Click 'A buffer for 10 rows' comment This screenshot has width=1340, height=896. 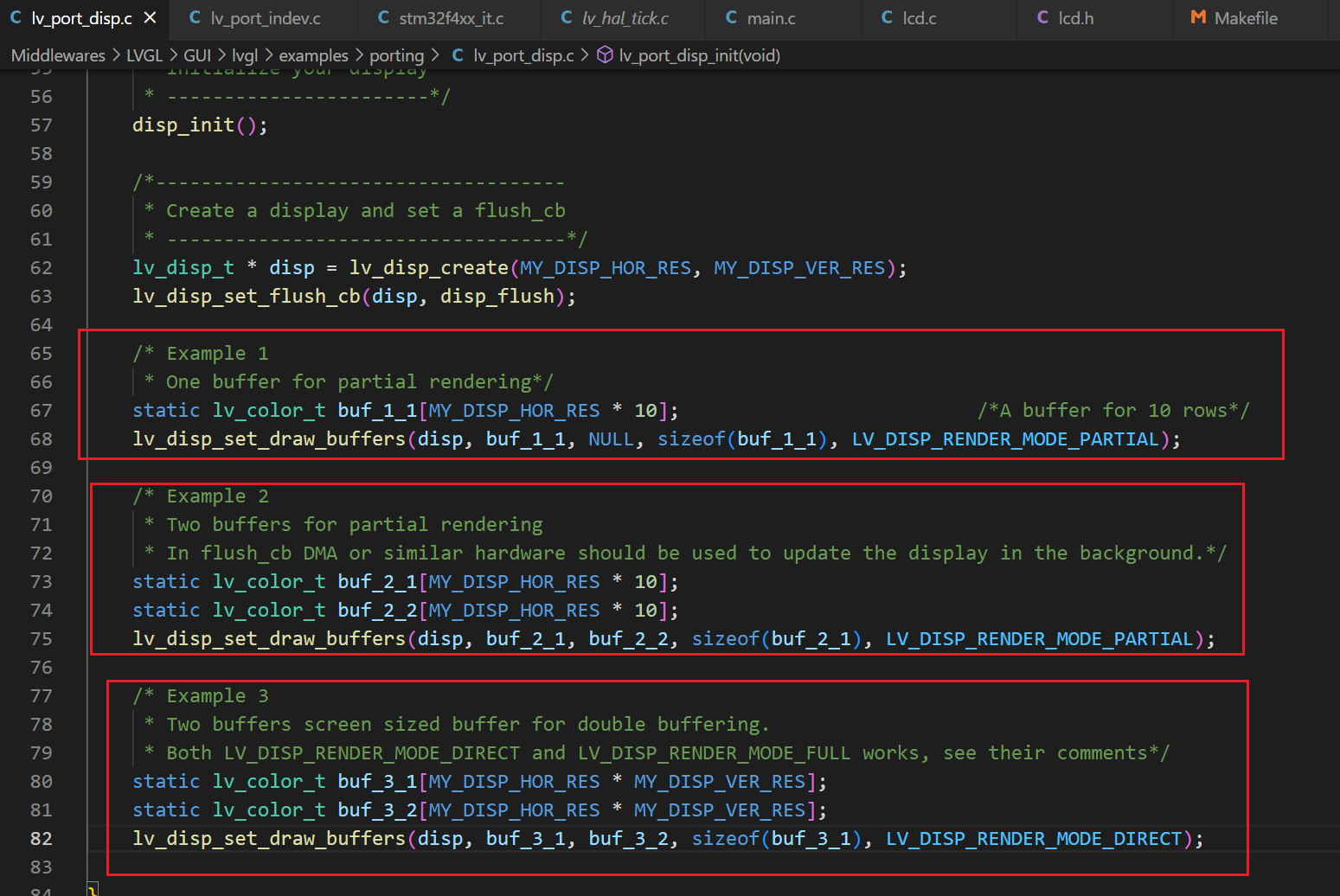click(1113, 411)
